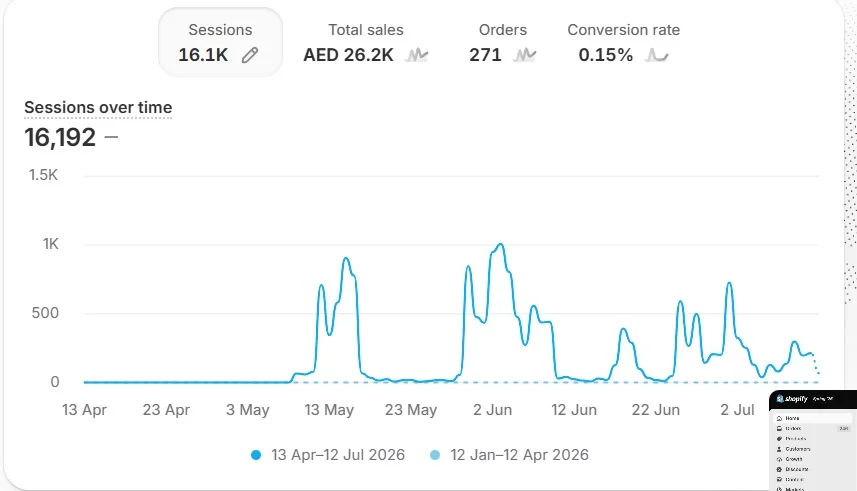
Task: Click the sparkline icon next to Total sales
Action: tap(417, 55)
